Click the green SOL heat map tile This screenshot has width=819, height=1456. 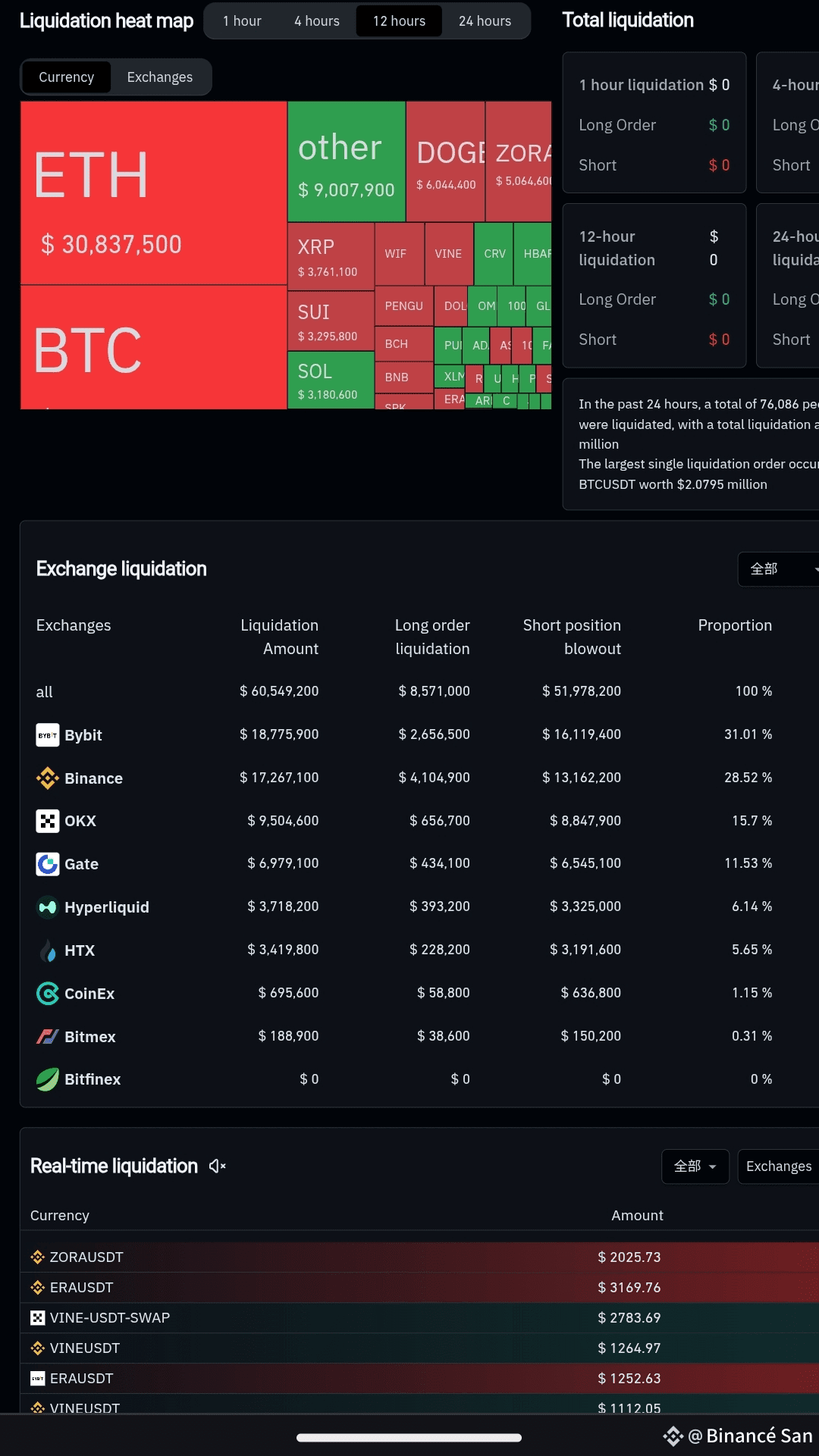coord(331,380)
